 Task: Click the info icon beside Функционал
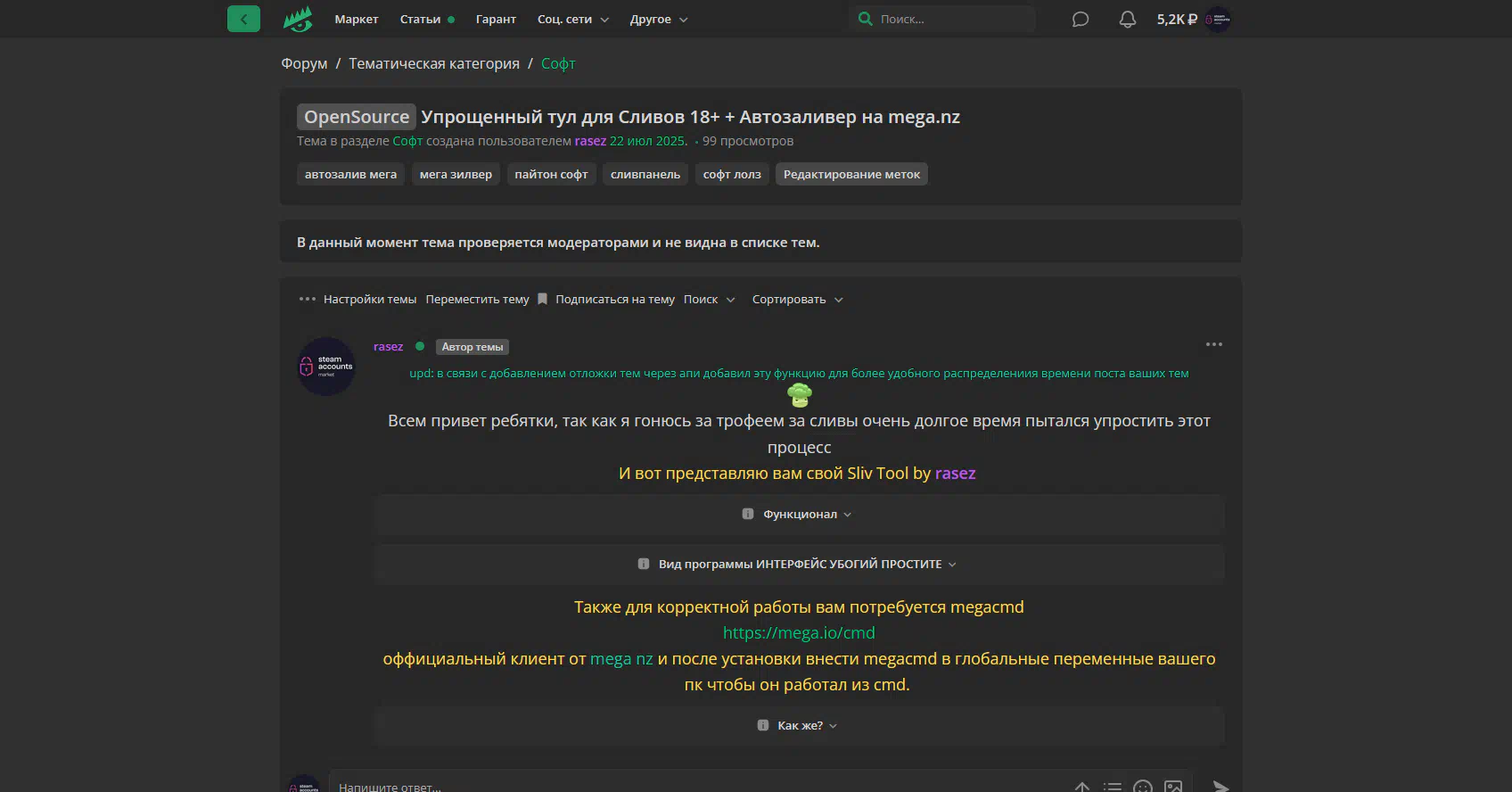point(748,514)
